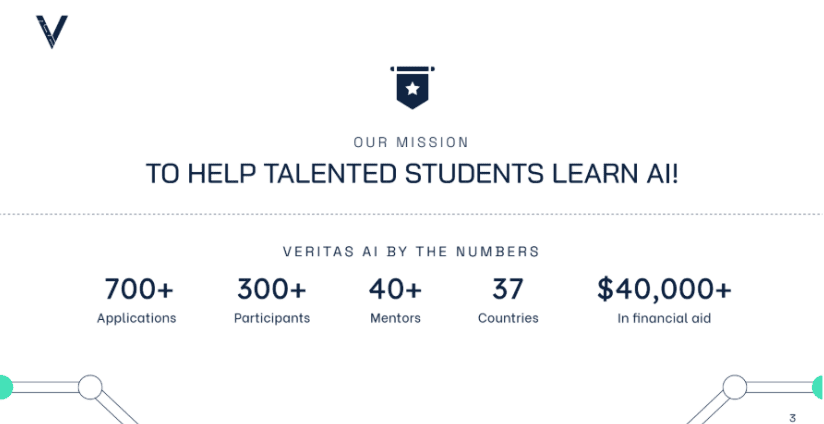Viewport: 824px width, 424px height.
Task: Click the Mentors label
Action: coord(395,318)
